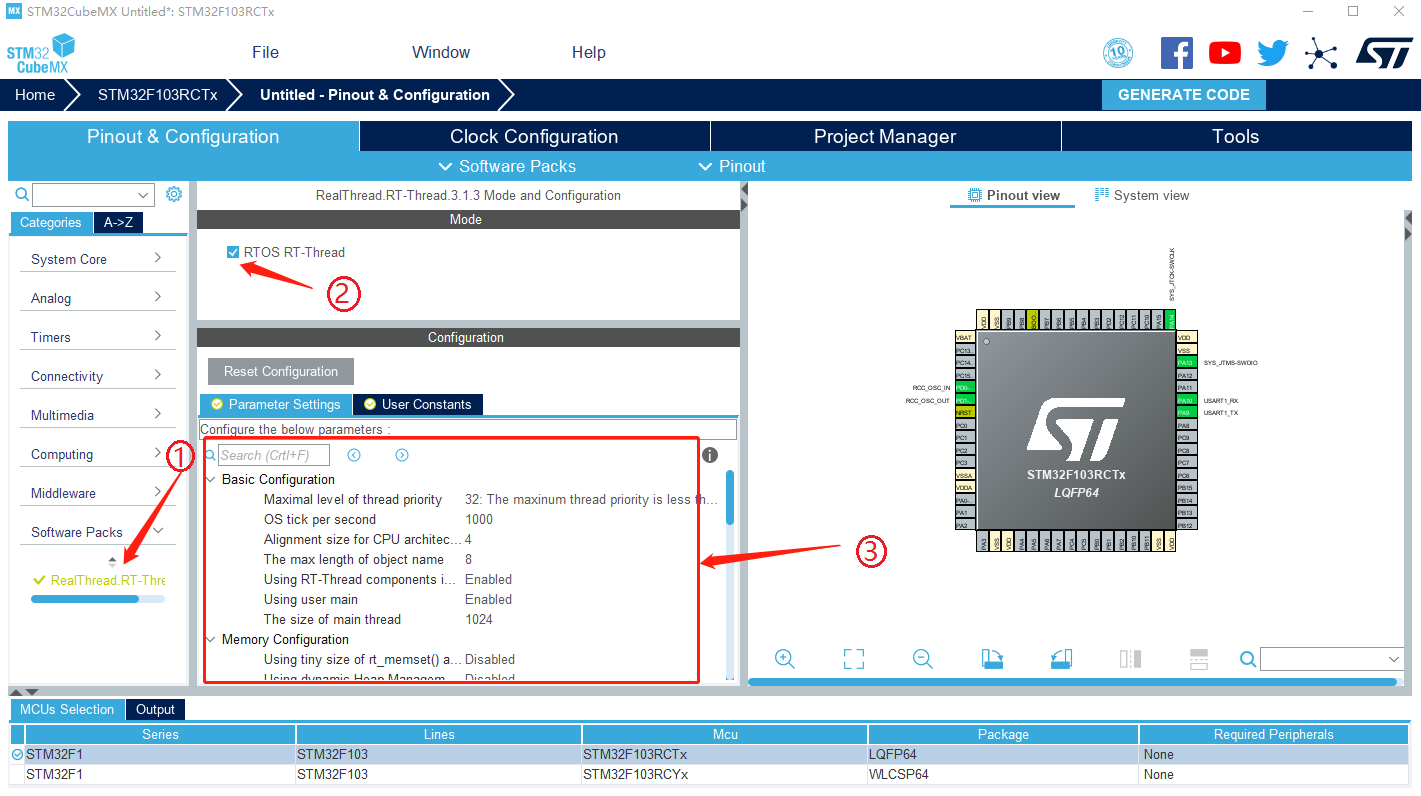Collapse the Basic Configuration parameter group
This screenshot has width=1421, height=796.
click(210, 480)
